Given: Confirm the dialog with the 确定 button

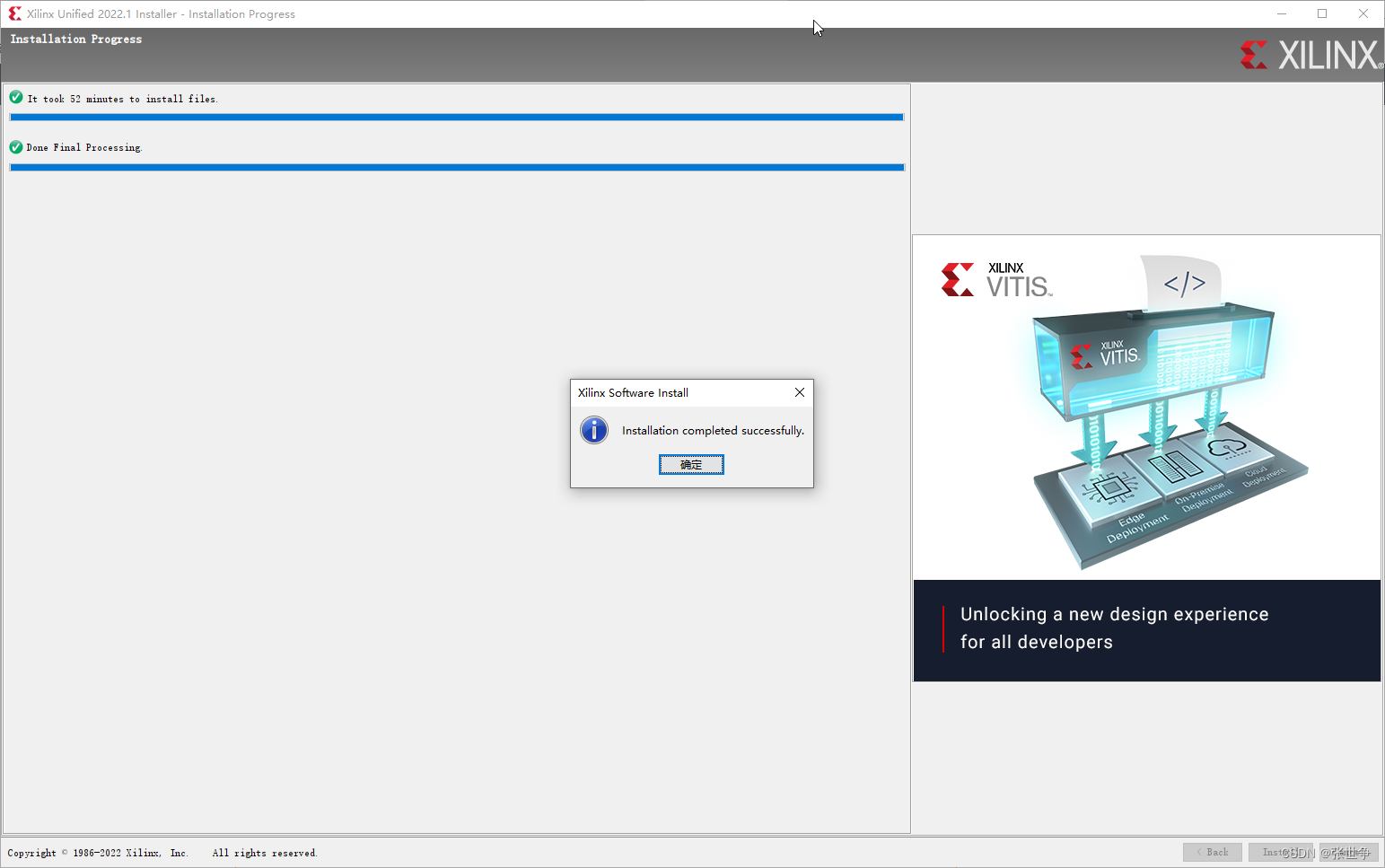Looking at the screenshot, I should tap(691, 464).
